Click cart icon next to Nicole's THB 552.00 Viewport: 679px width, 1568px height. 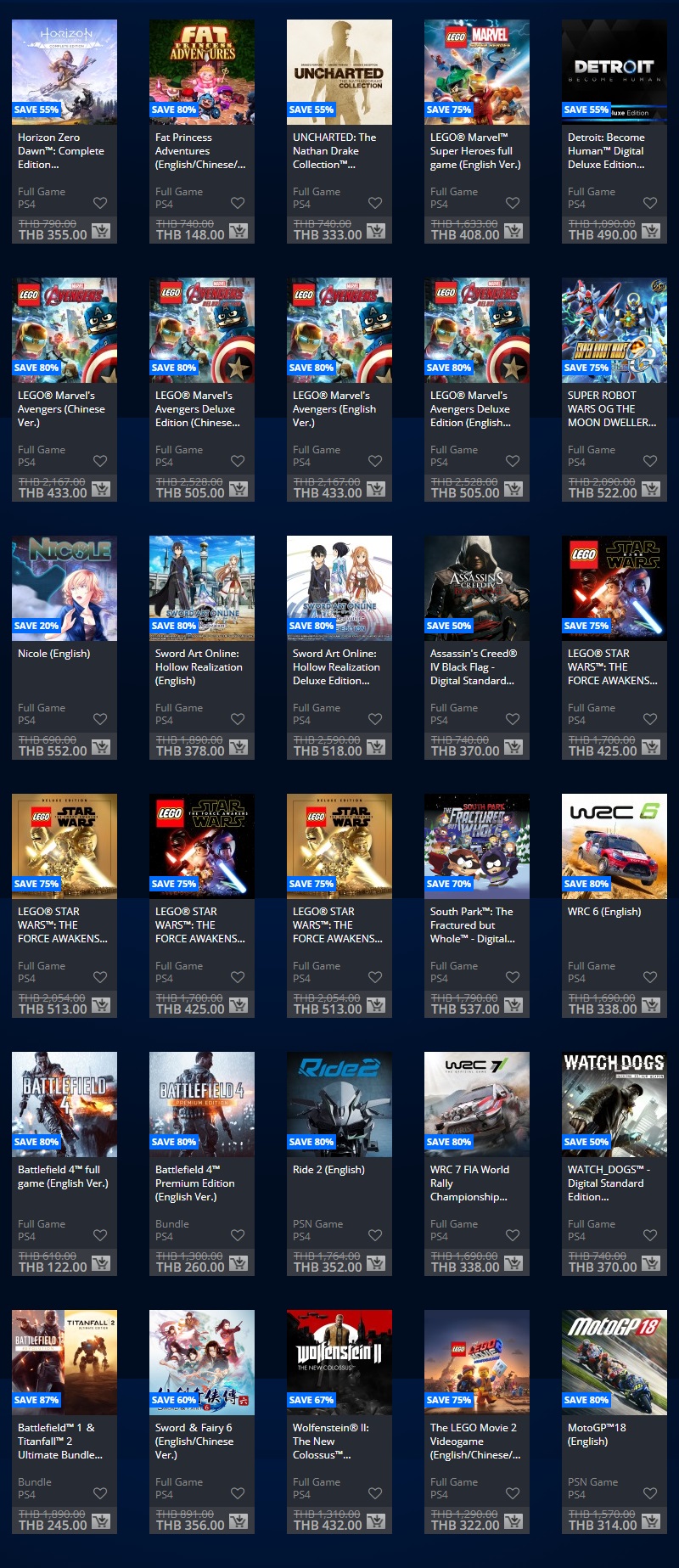pyautogui.click(x=100, y=747)
